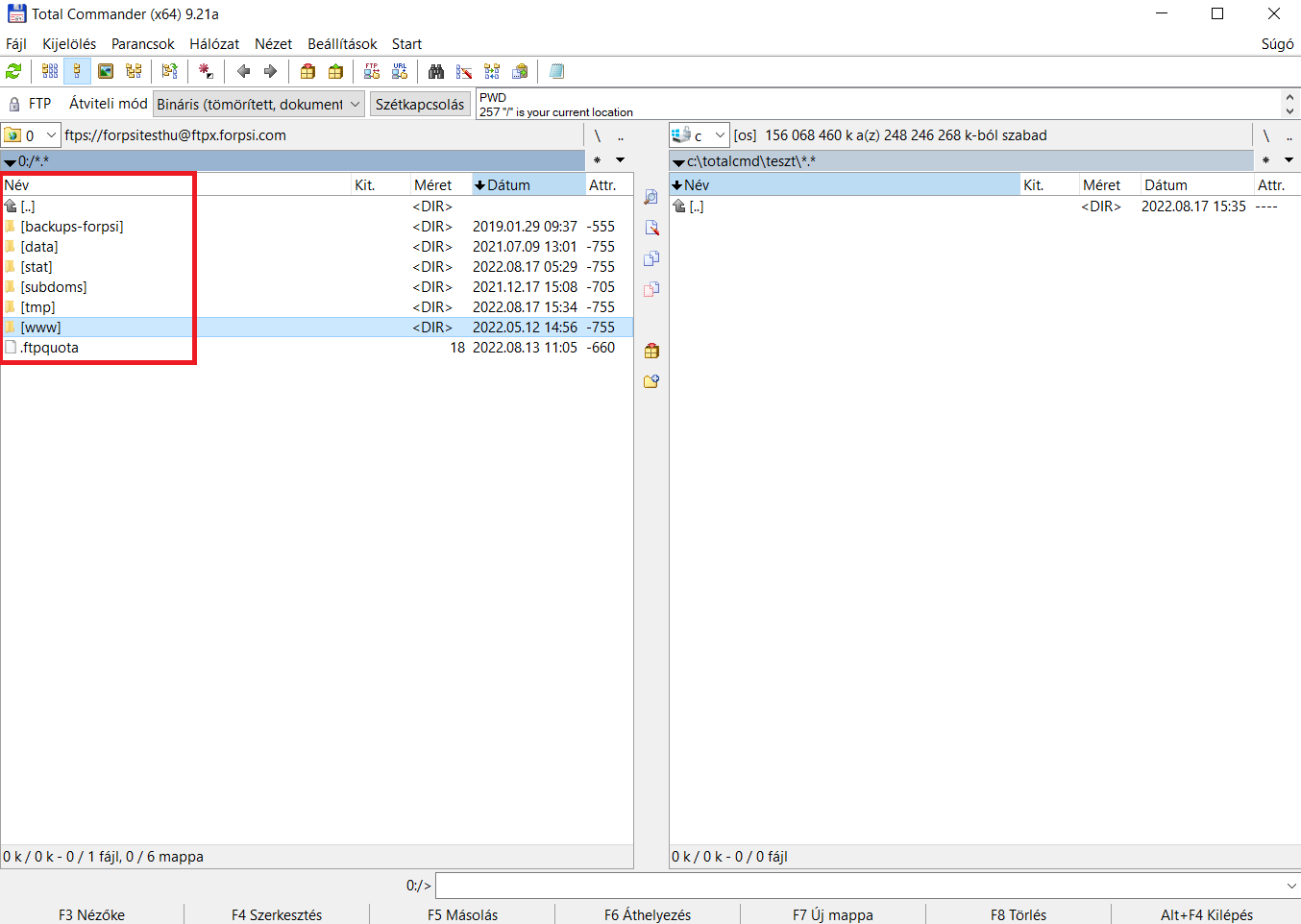Click the Szétkapcsolás disconnect button
1301x924 pixels.
pyautogui.click(x=420, y=104)
